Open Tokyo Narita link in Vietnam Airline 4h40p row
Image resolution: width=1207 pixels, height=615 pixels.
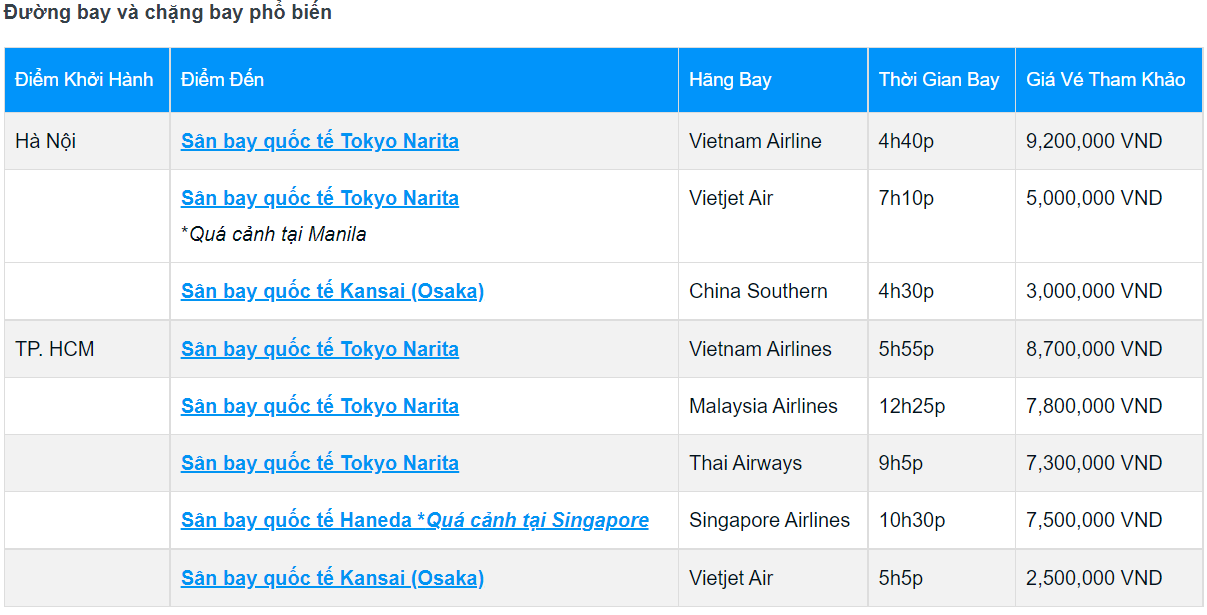(319, 141)
